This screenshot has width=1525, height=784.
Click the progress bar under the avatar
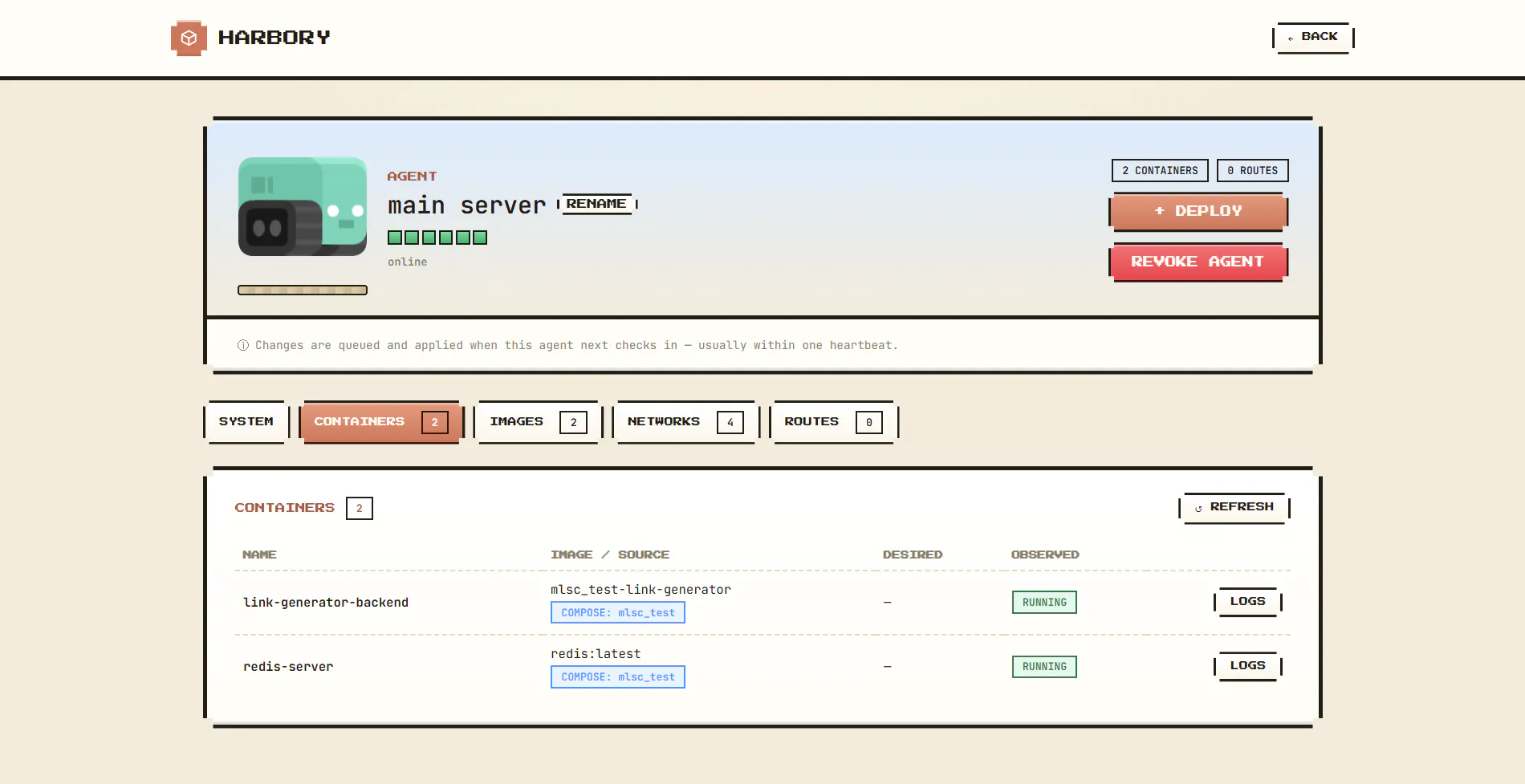(x=303, y=290)
